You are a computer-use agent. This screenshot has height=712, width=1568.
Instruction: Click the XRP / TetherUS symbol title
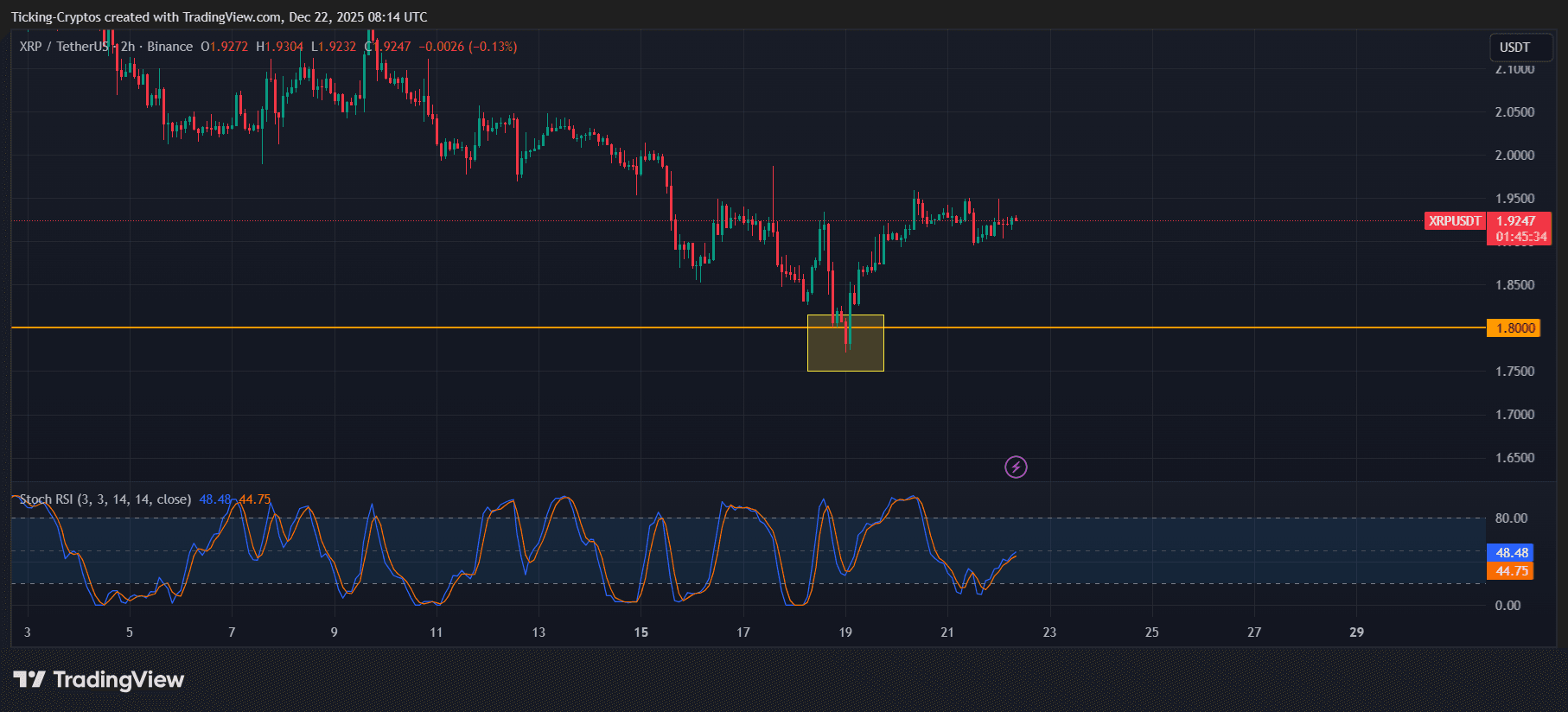(x=64, y=47)
